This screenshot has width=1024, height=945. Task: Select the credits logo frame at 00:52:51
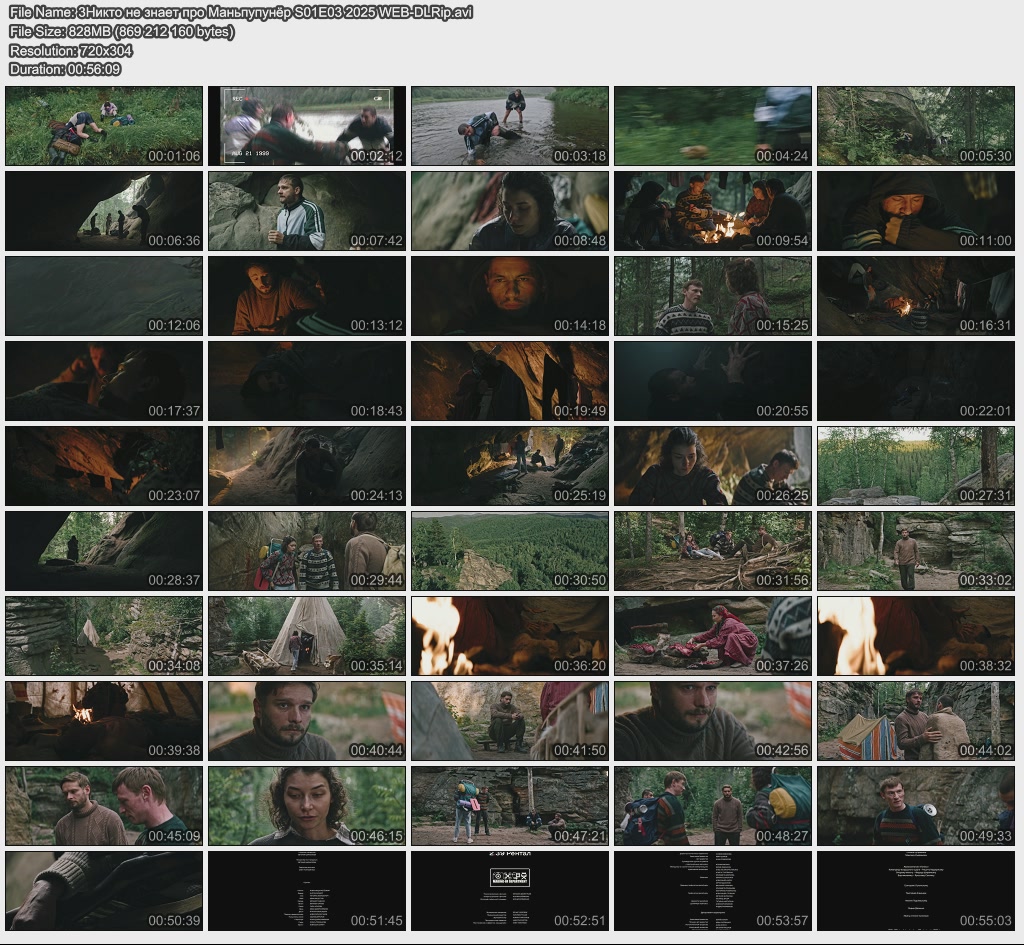tap(510, 891)
